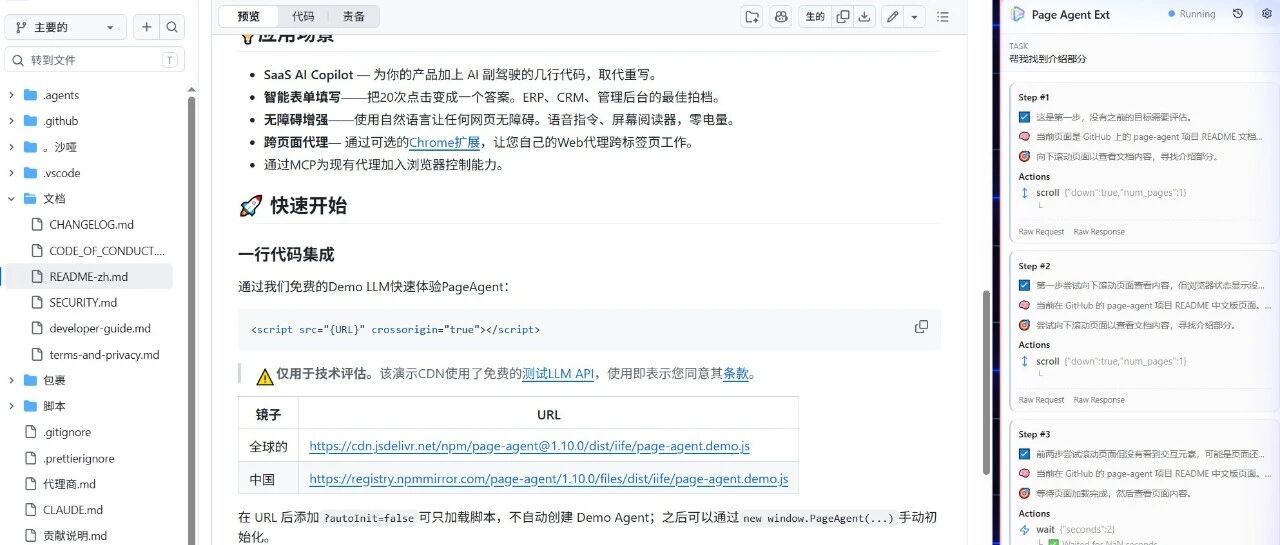Open the cdn.jsdelivr.net demo URL
1280x545 pixels.
click(529, 446)
